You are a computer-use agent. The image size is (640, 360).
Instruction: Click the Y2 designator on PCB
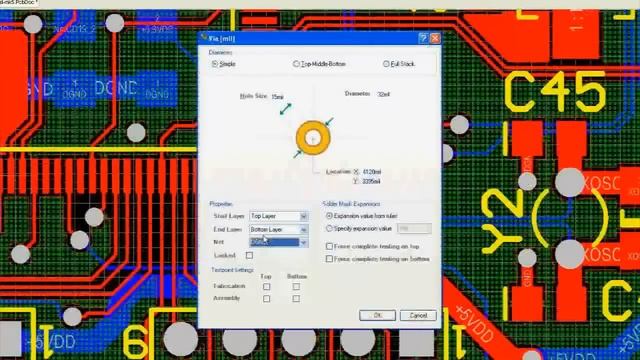pos(503,220)
